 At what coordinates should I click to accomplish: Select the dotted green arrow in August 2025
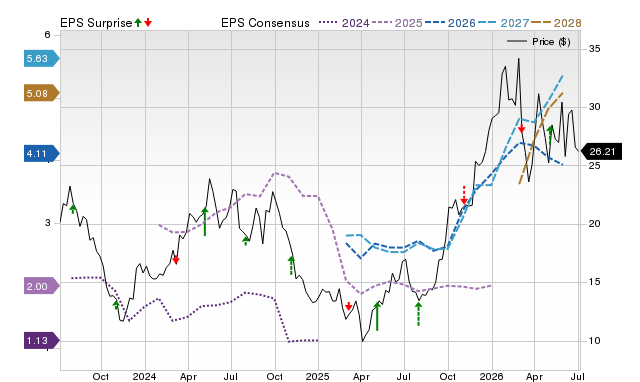(418, 314)
